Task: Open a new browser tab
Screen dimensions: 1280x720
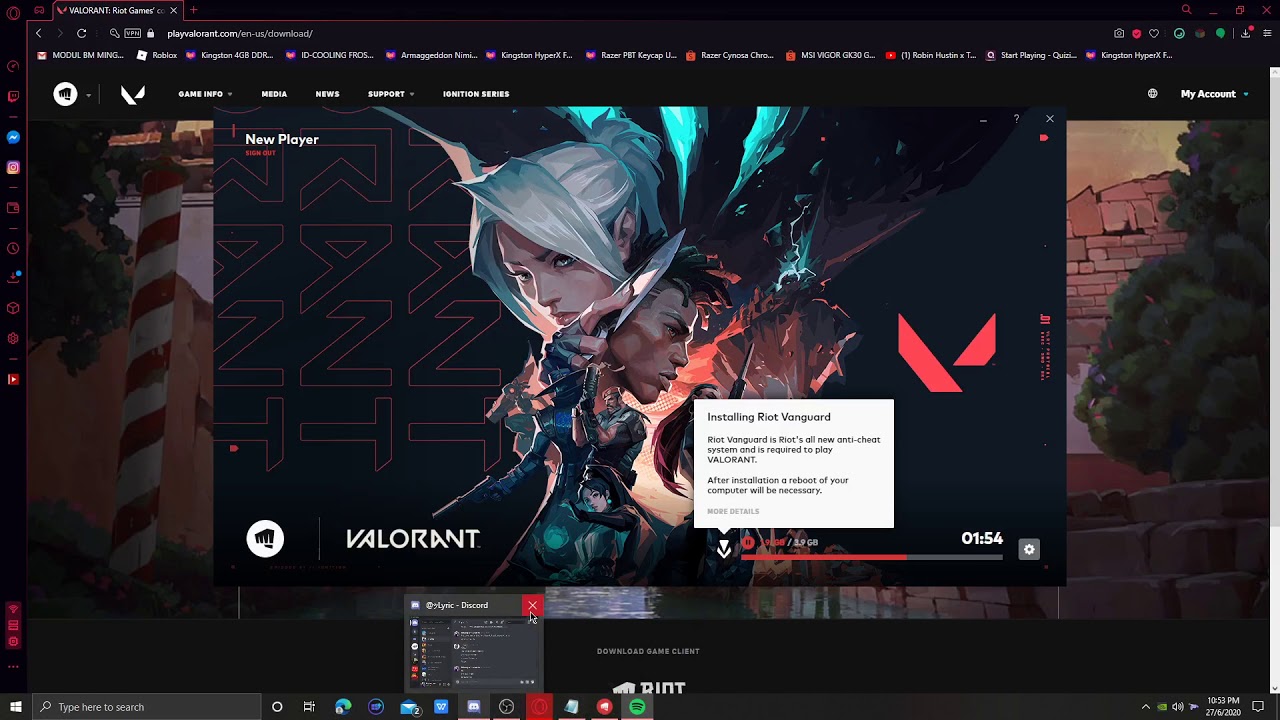Action: click(194, 10)
